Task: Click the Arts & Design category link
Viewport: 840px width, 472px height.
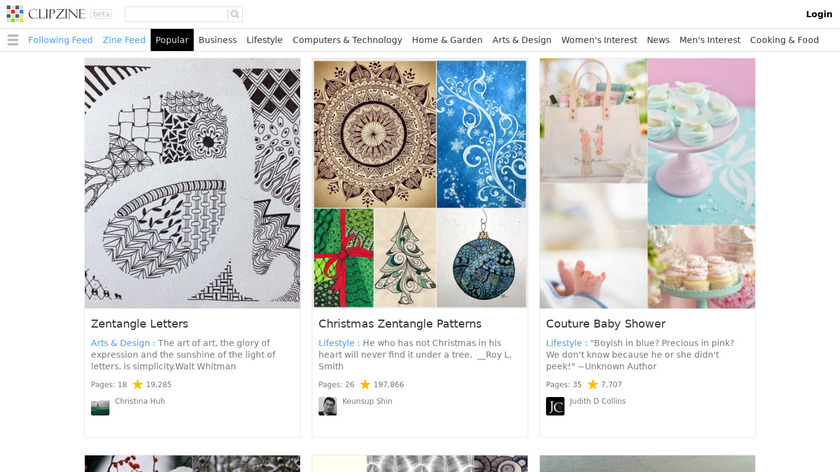Action: pyautogui.click(x=120, y=343)
